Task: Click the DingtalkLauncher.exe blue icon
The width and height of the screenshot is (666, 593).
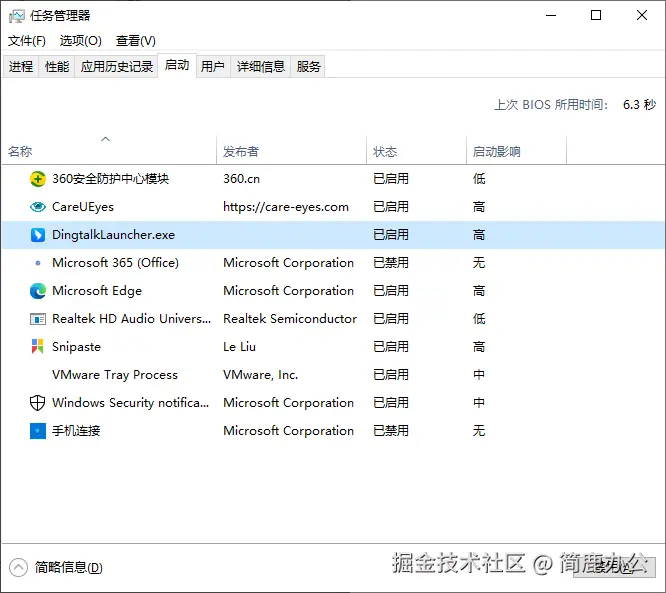Action: tap(38, 234)
